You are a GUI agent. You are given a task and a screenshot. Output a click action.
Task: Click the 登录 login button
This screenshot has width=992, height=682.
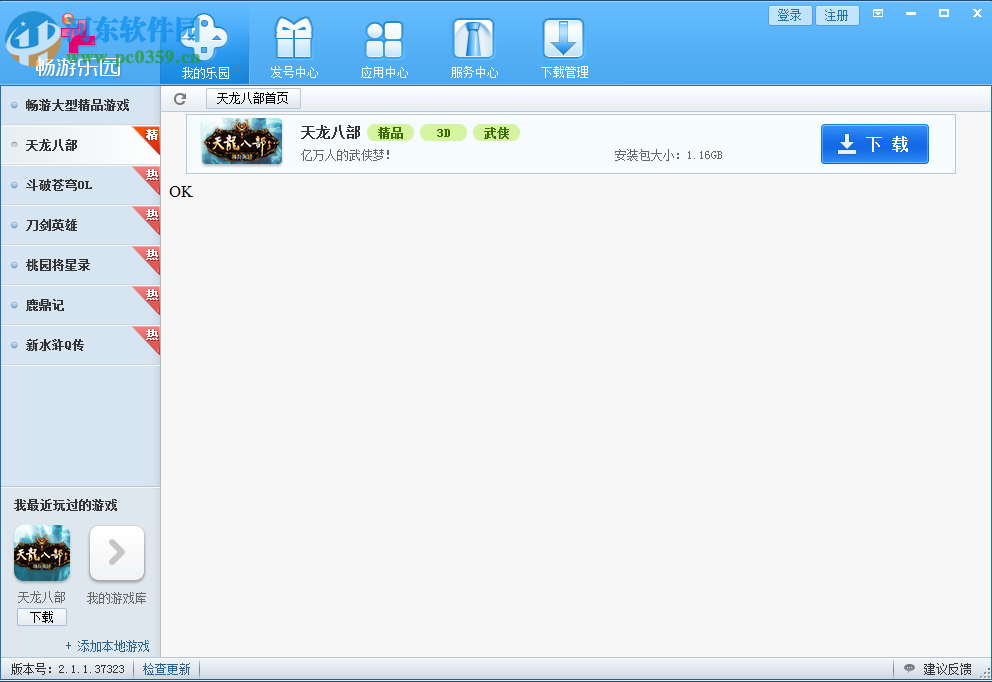coord(790,15)
